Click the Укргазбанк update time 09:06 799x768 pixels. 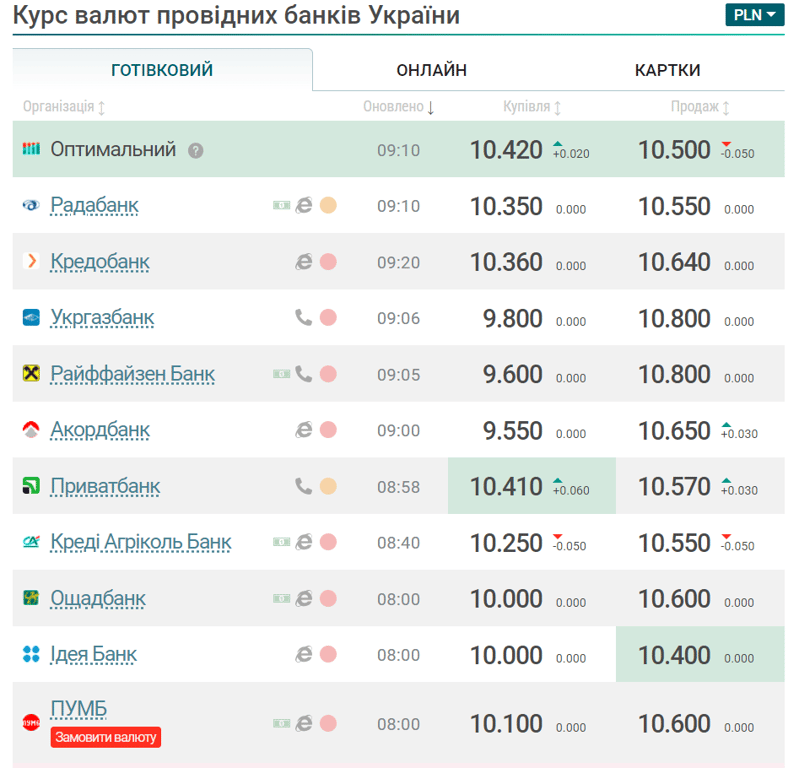[x=398, y=319]
